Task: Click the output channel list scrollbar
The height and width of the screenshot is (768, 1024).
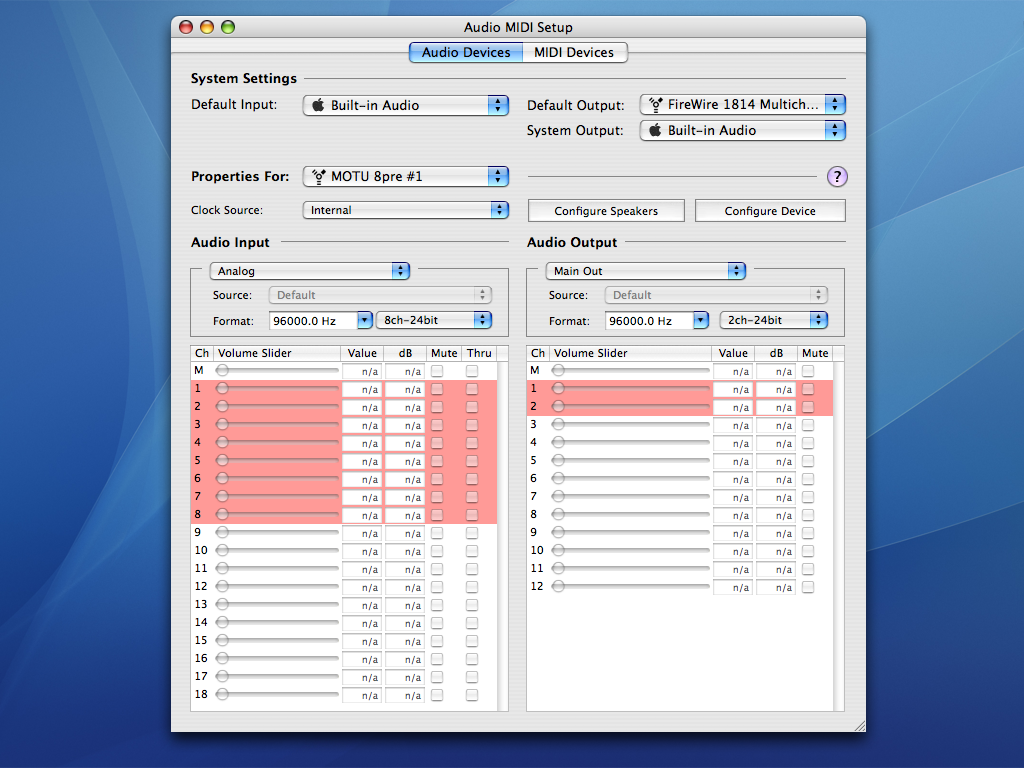Action: point(839,536)
